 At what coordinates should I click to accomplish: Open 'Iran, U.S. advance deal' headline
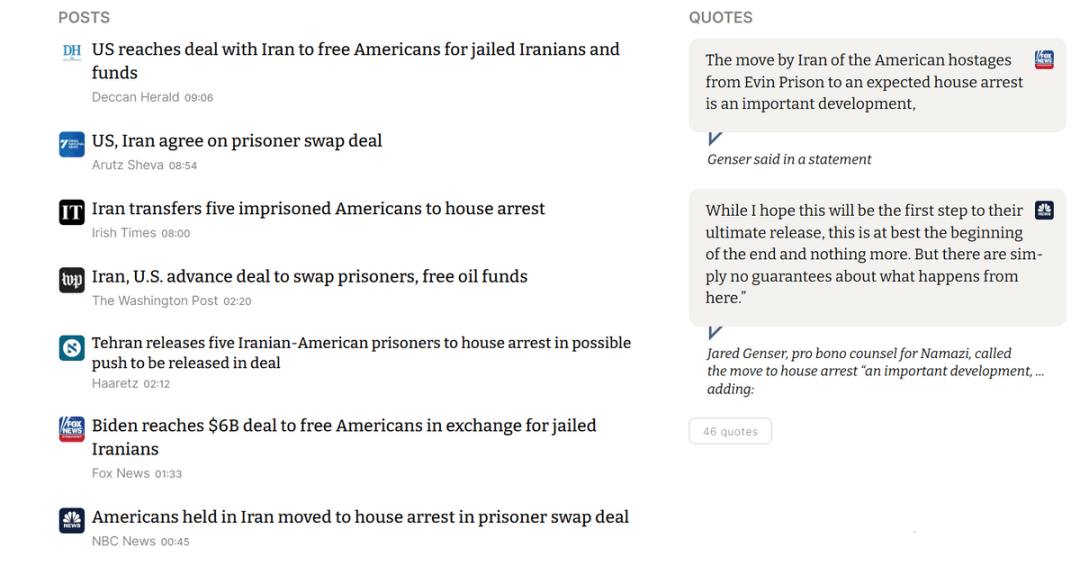click(x=309, y=277)
